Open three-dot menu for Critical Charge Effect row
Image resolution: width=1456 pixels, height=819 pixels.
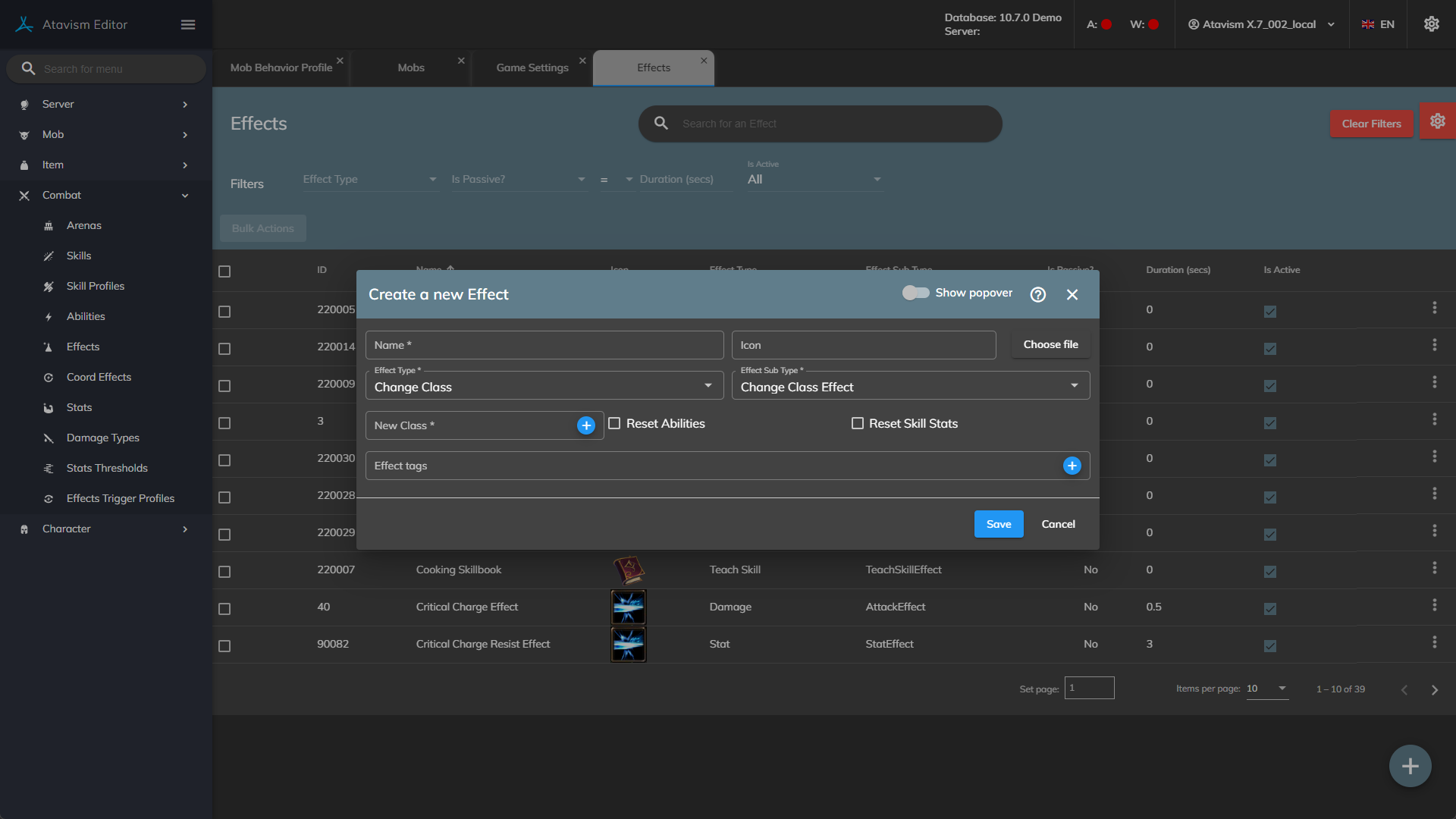point(1434,605)
